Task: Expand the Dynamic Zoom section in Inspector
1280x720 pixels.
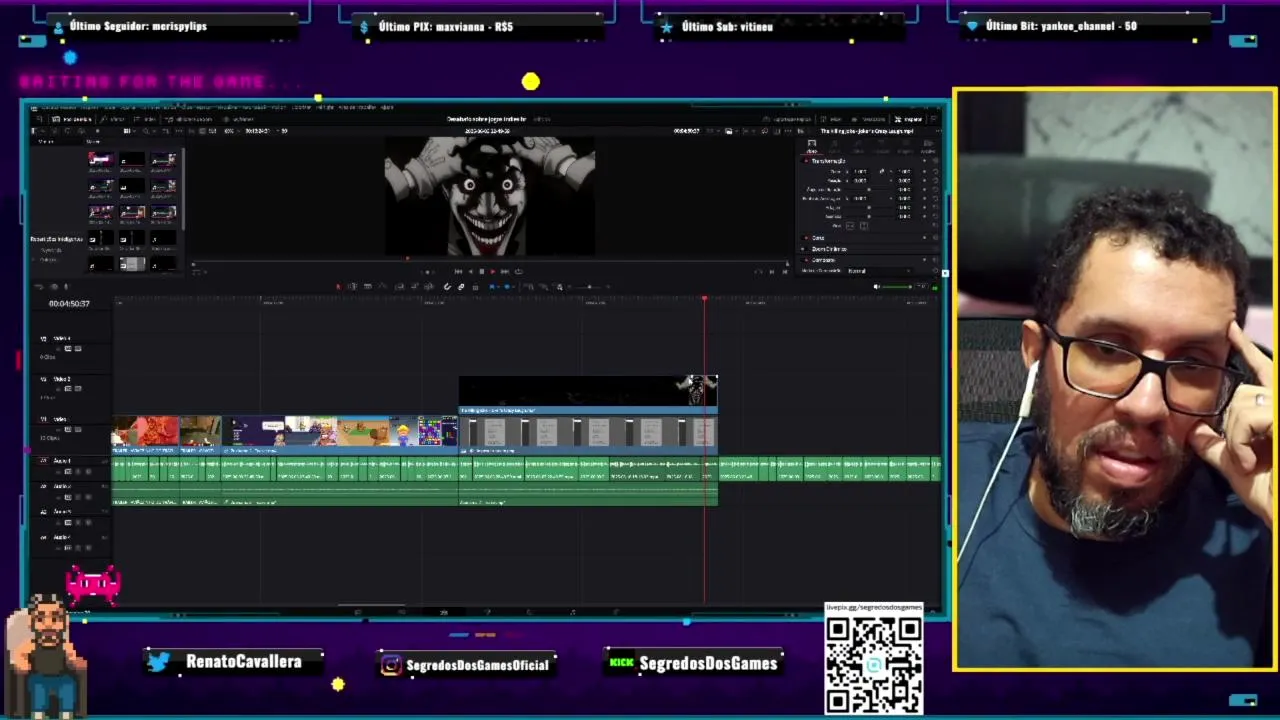Action: pyautogui.click(x=827, y=249)
